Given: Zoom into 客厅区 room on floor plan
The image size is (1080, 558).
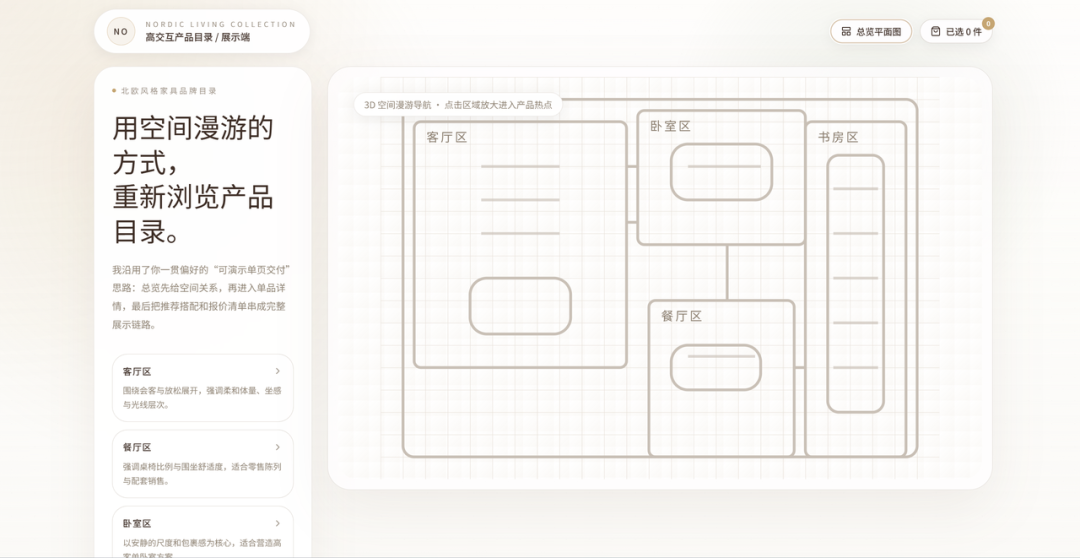Looking at the screenshot, I should pyautogui.click(x=520, y=245).
